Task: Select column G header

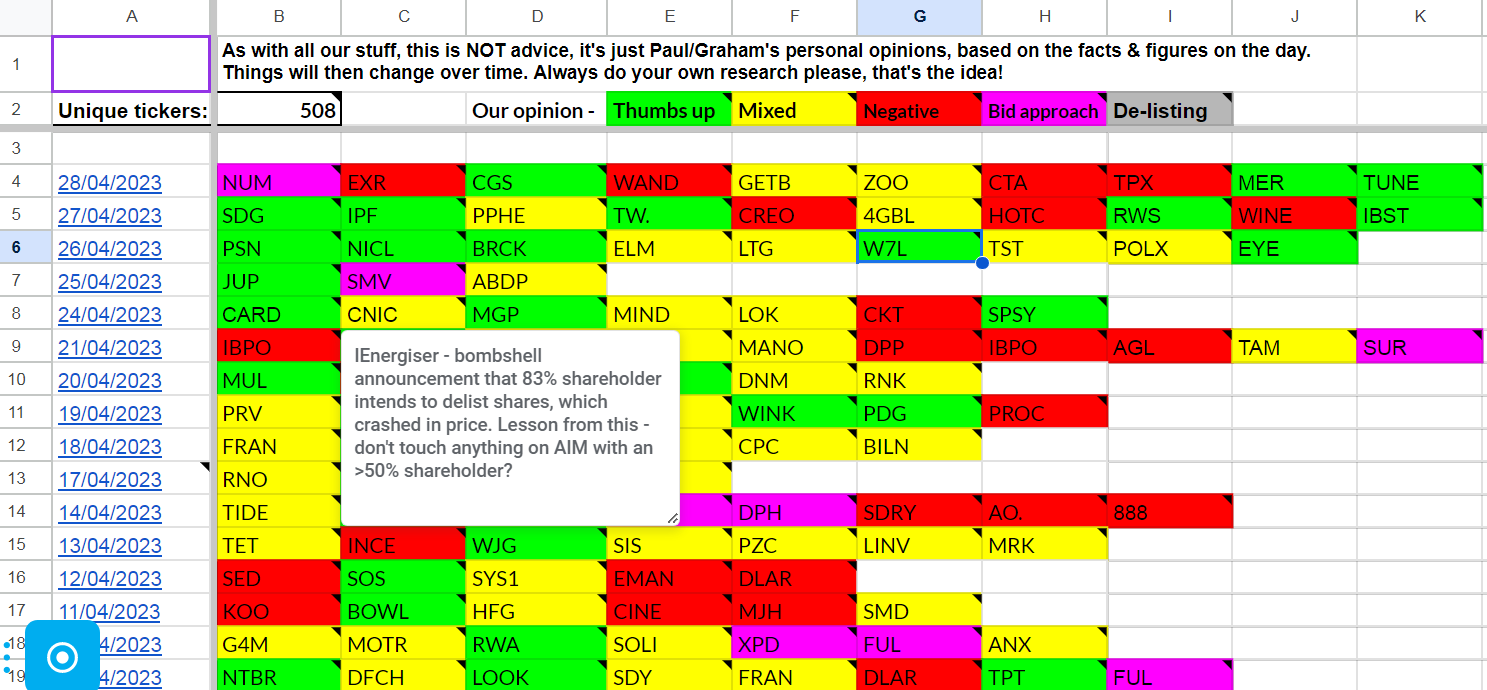Action: pos(919,16)
